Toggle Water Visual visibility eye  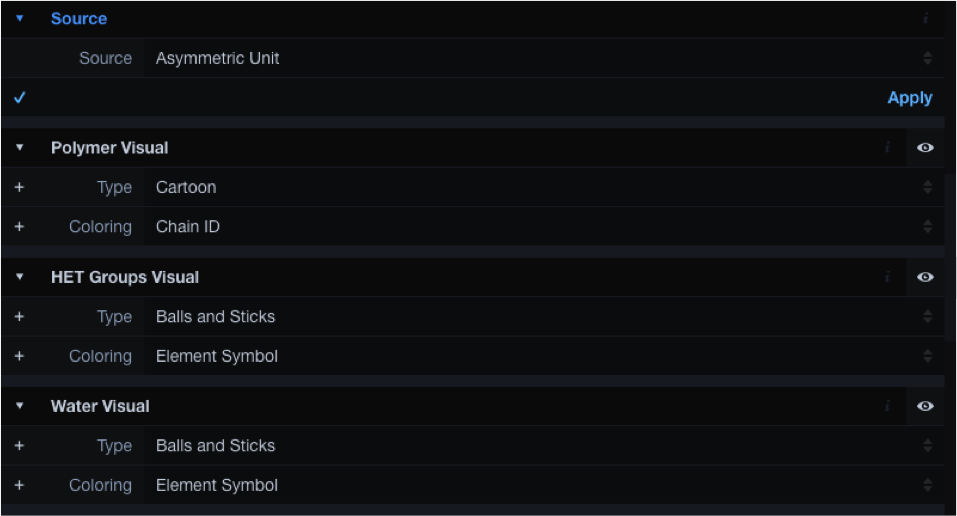coord(925,406)
